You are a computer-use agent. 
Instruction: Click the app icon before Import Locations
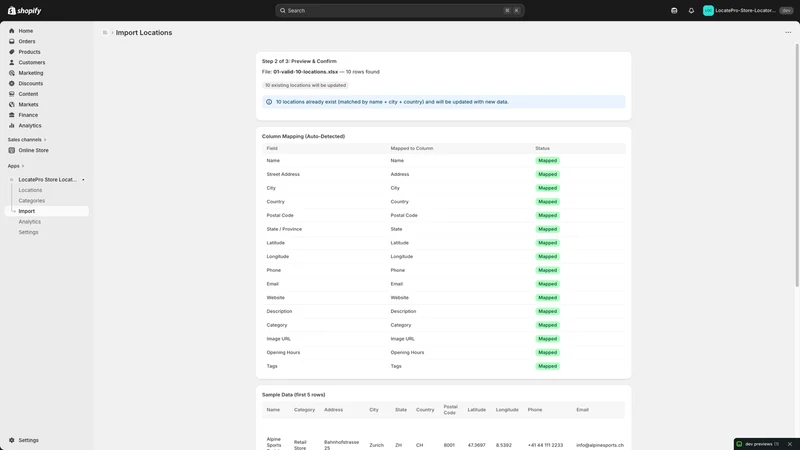pos(105,33)
